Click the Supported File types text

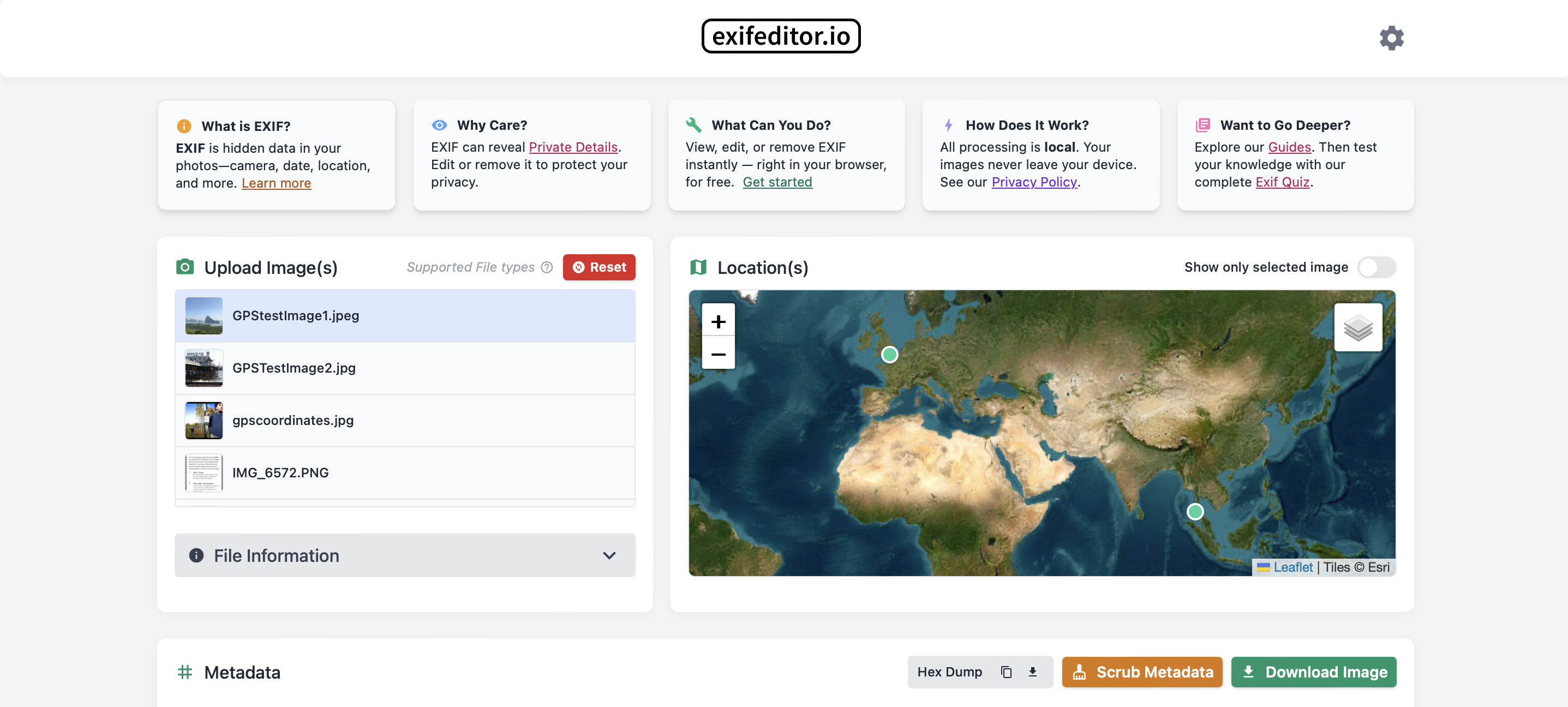[470, 267]
